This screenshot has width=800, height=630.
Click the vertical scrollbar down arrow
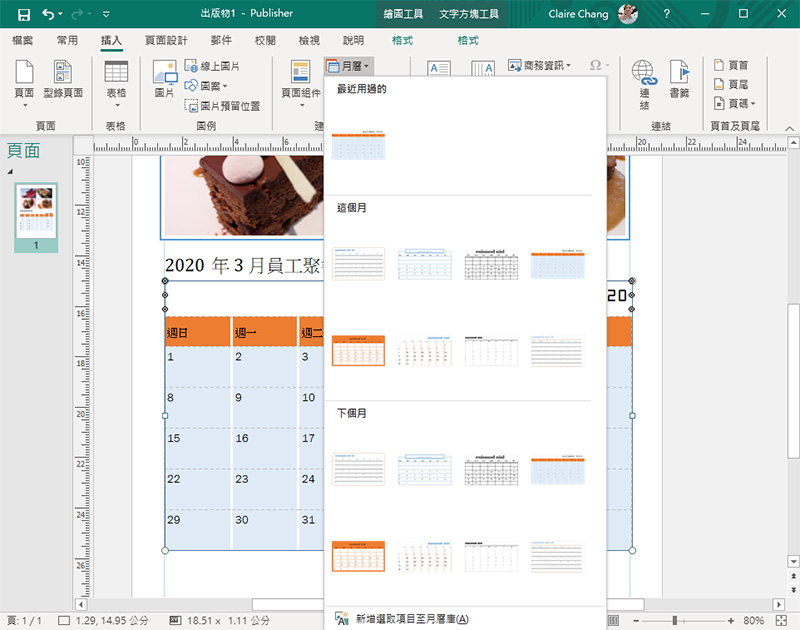pyautogui.click(x=793, y=562)
